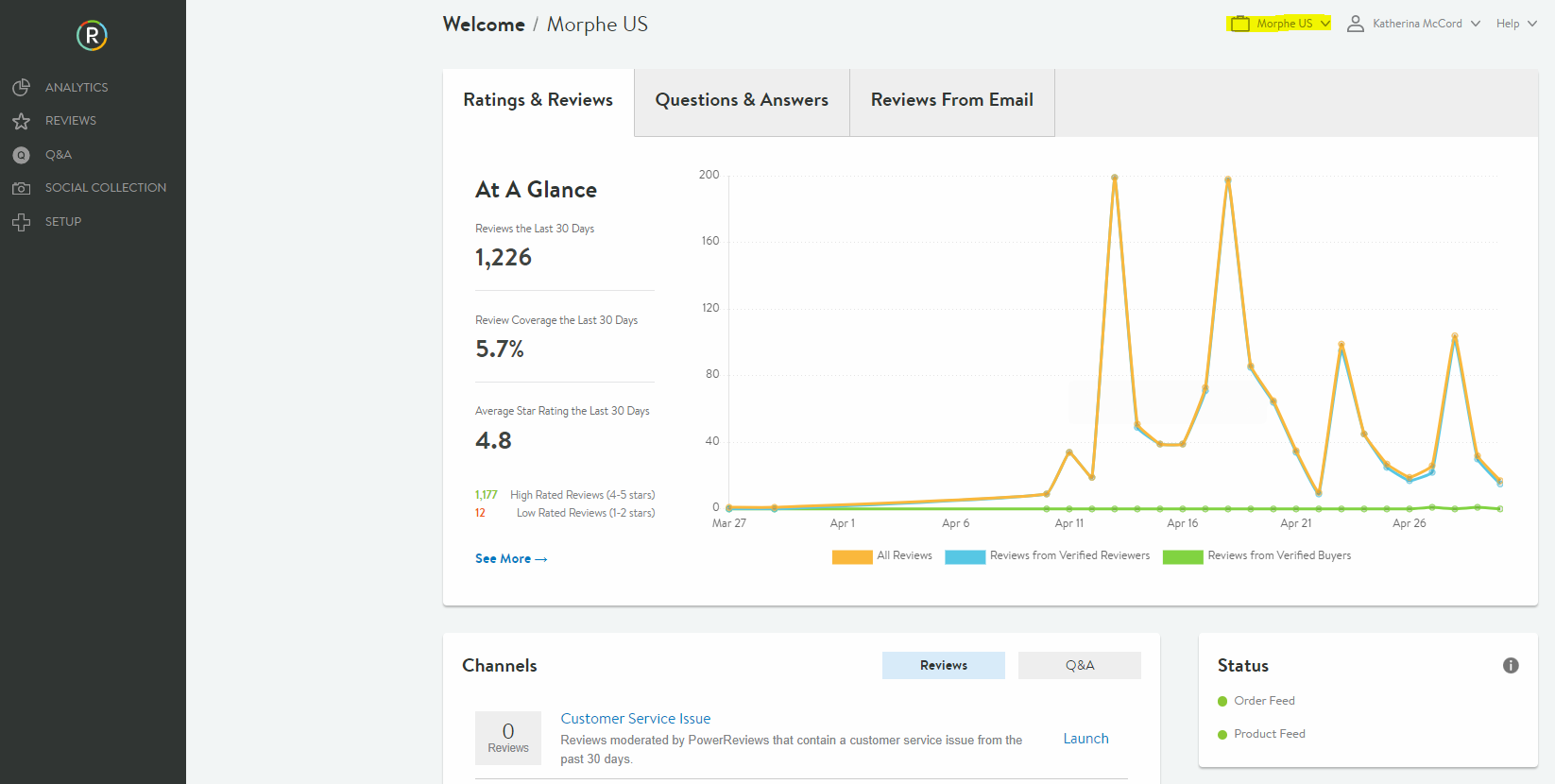Screen dimensions: 1555x784
Task: Click the At A Glance heading
Action: pos(536,190)
